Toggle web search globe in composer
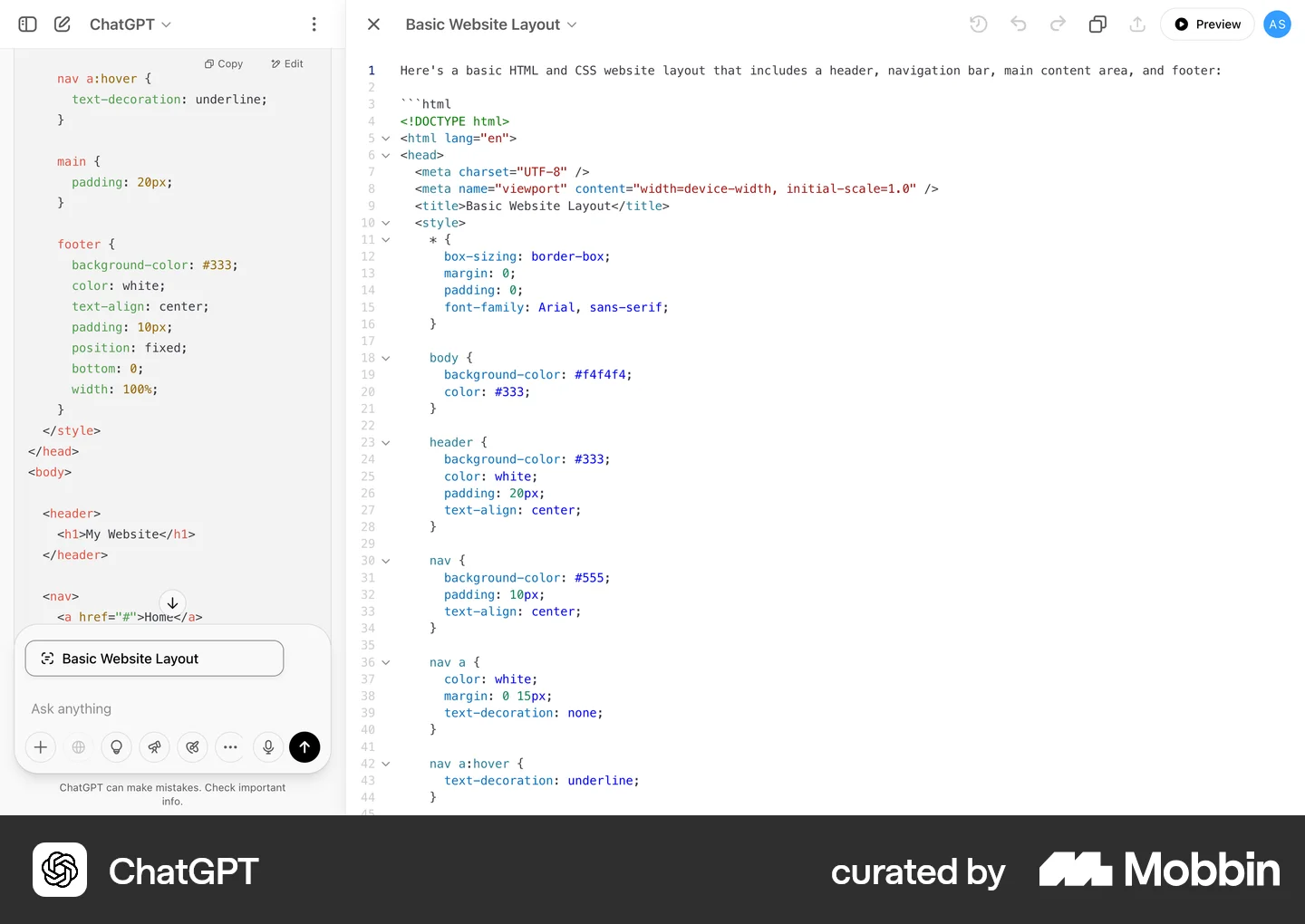The height and width of the screenshot is (924, 1305). (x=79, y=747)
